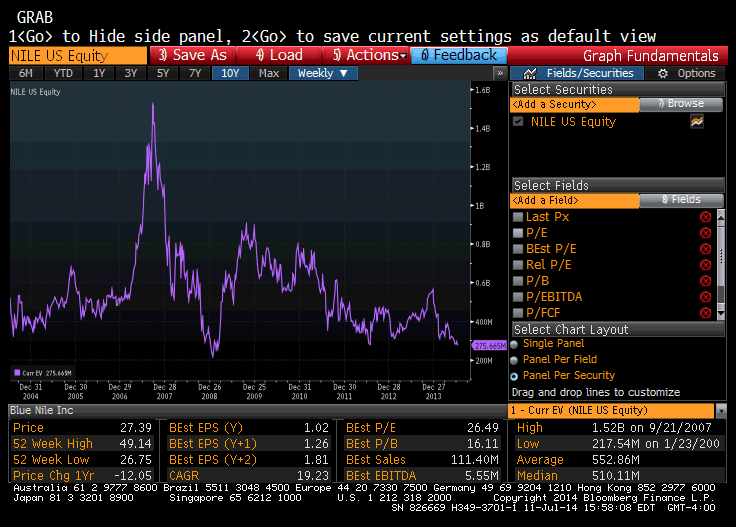
Task: Click the Browse securities button
Action: pos(681,104)
